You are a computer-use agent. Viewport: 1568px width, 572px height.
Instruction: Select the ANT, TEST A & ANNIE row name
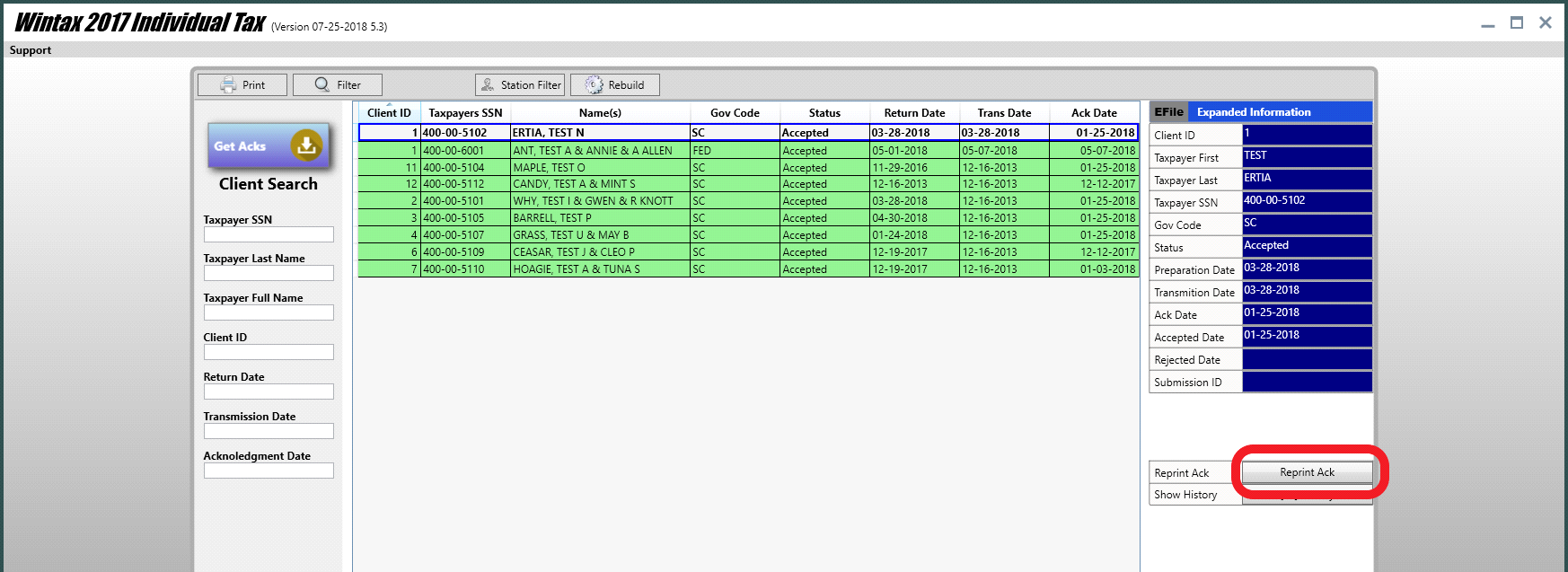pos(600,151)
